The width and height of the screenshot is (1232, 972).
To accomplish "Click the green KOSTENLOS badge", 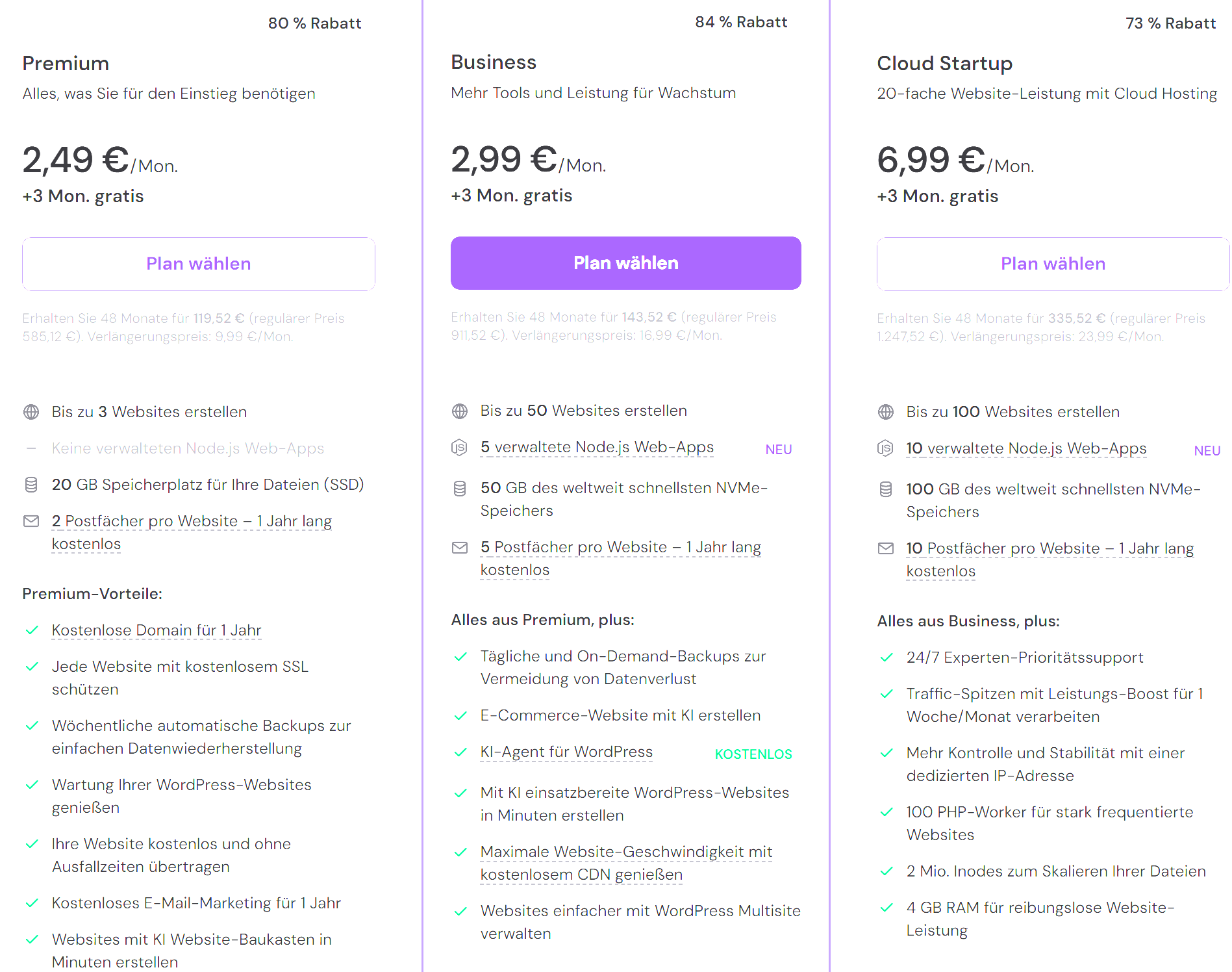I will click(x=753, y=754).
